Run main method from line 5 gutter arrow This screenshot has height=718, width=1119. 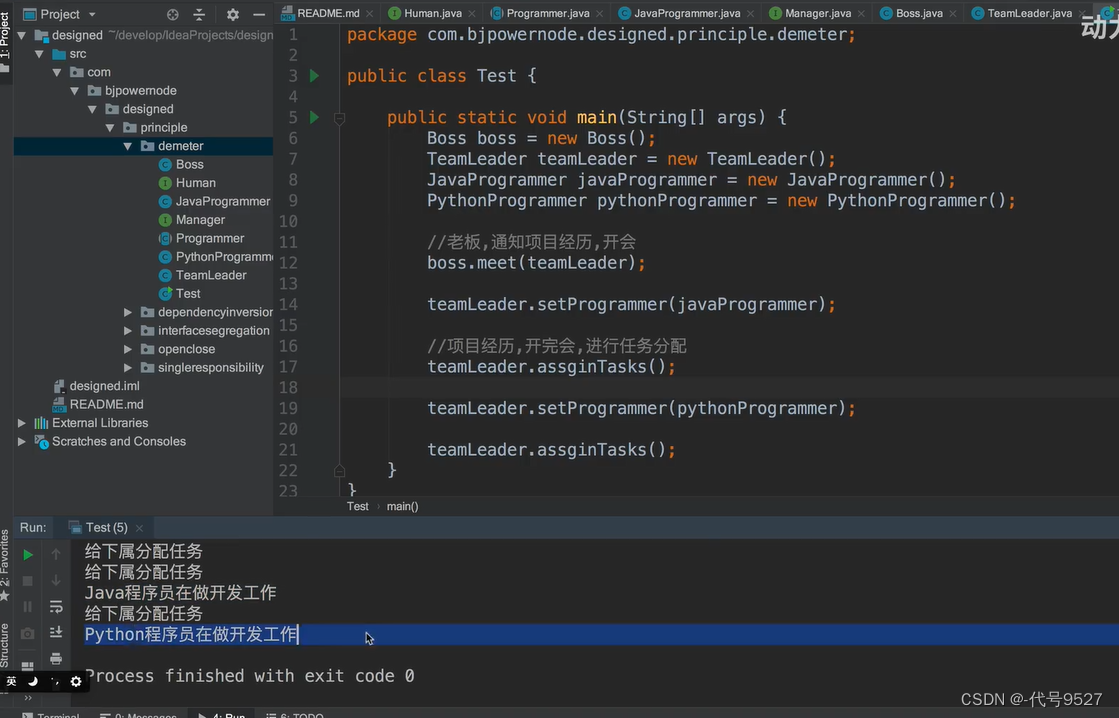point(314,117)
